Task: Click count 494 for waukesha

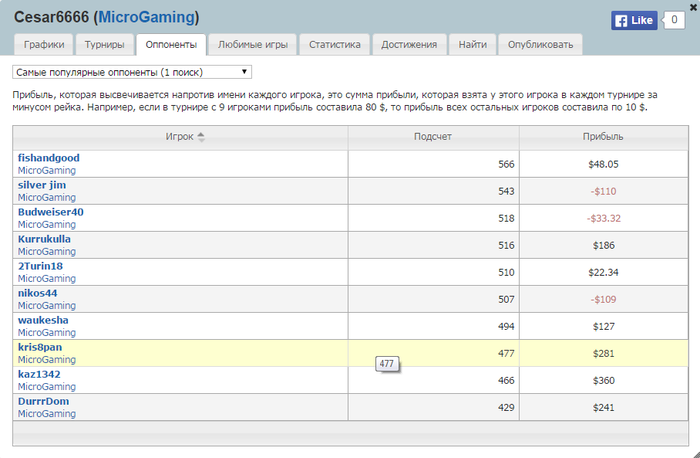Action: coord(506,327)
